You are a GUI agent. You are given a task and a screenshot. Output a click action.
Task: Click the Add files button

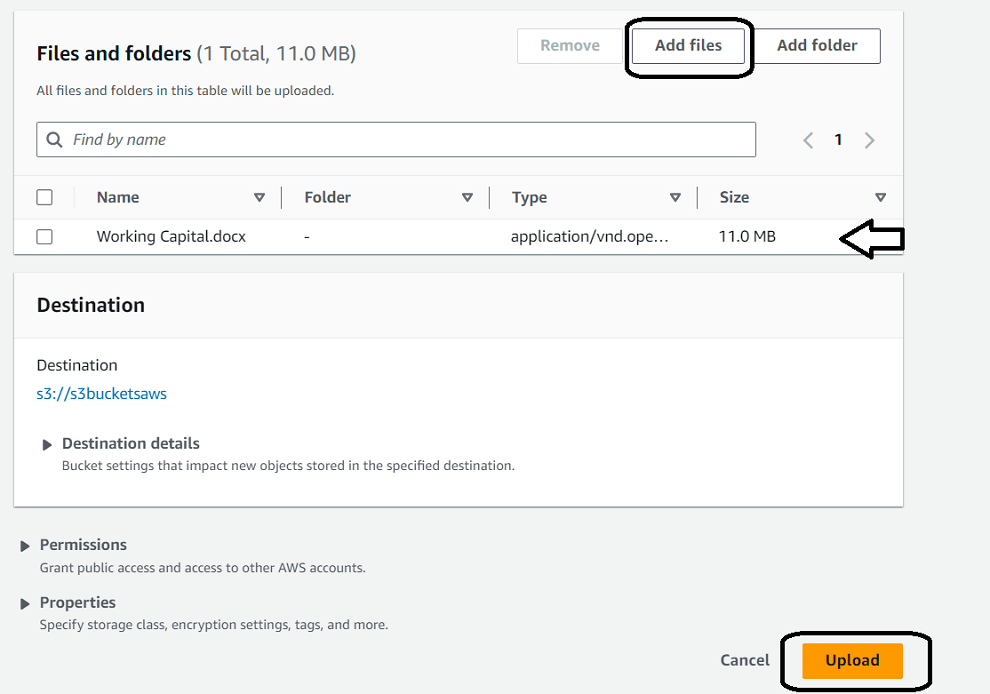pyautogui.click(x=688, y=46)
